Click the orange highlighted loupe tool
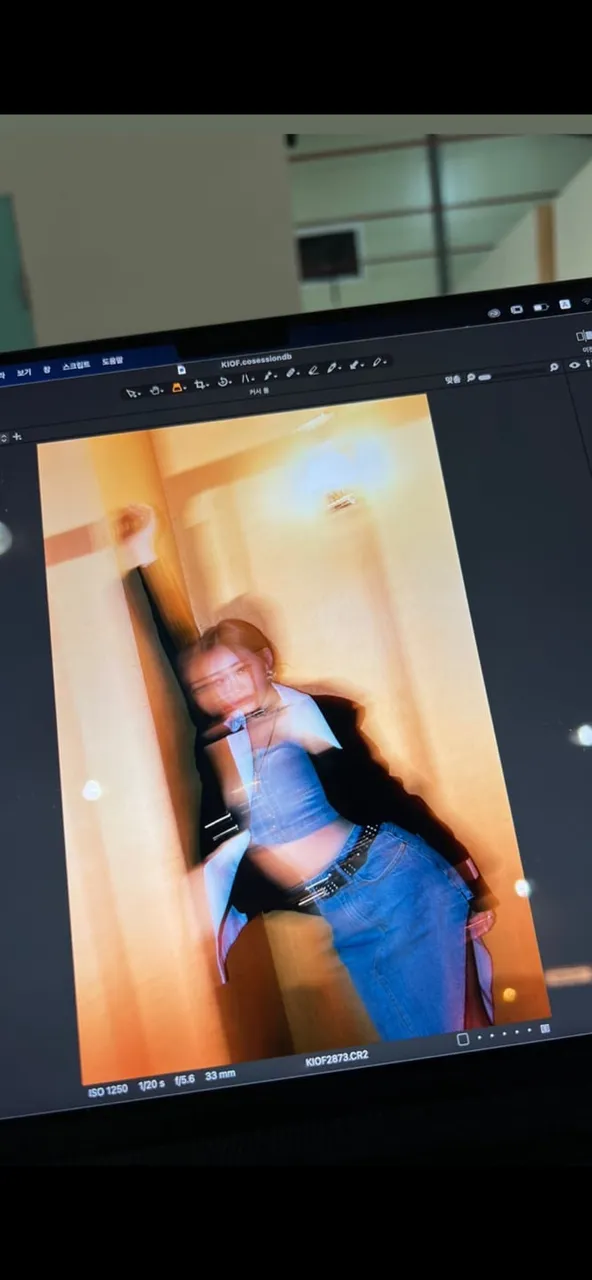The image size is (592, 1280). click(178, 388)
